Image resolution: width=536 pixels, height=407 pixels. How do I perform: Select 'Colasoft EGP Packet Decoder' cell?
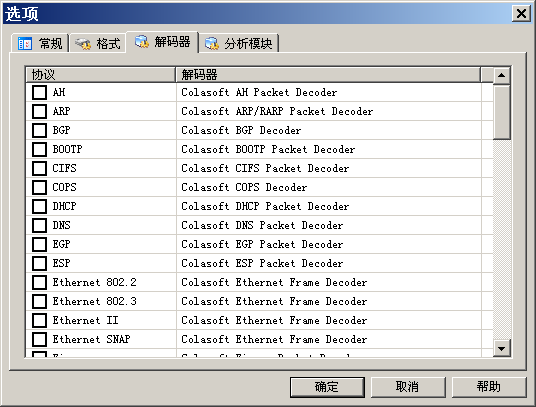point(329,244)
